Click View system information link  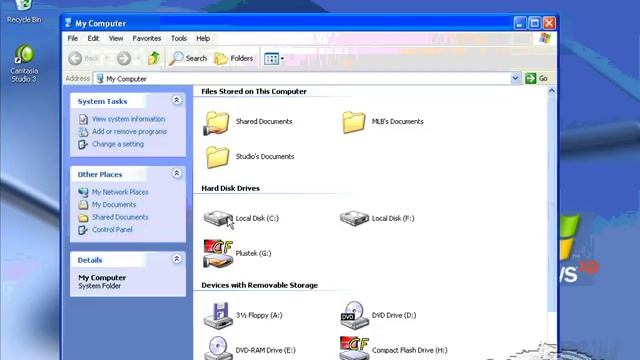tap(129, 119)
